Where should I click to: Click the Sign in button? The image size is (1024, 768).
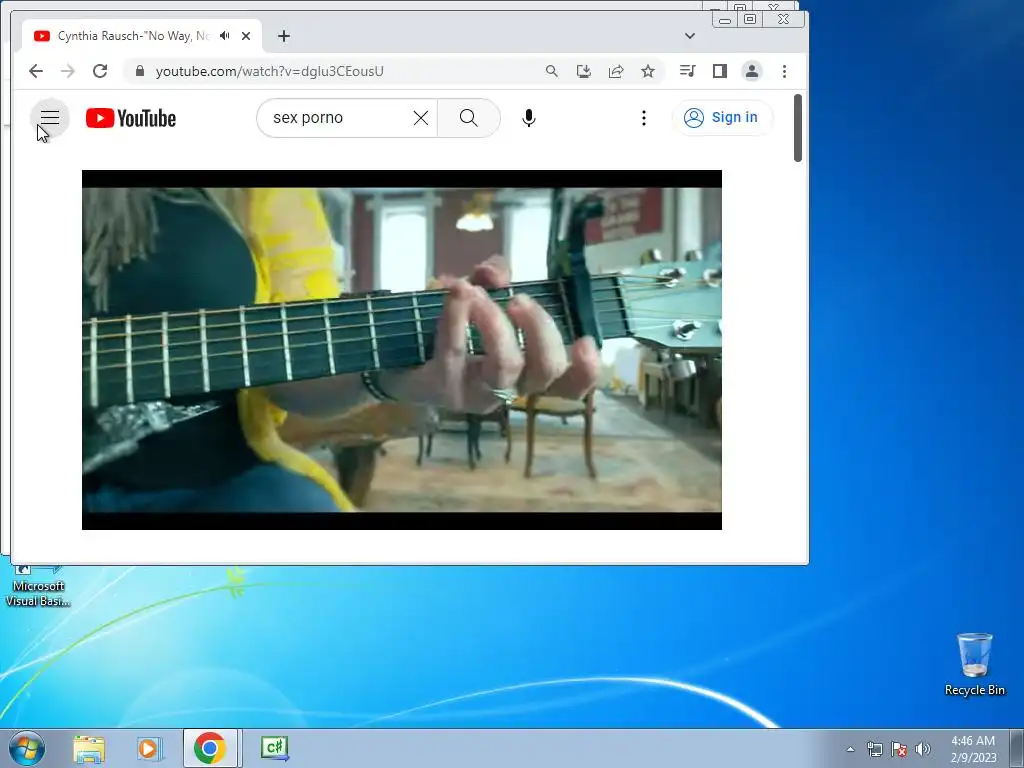click(x=722, y=118)
